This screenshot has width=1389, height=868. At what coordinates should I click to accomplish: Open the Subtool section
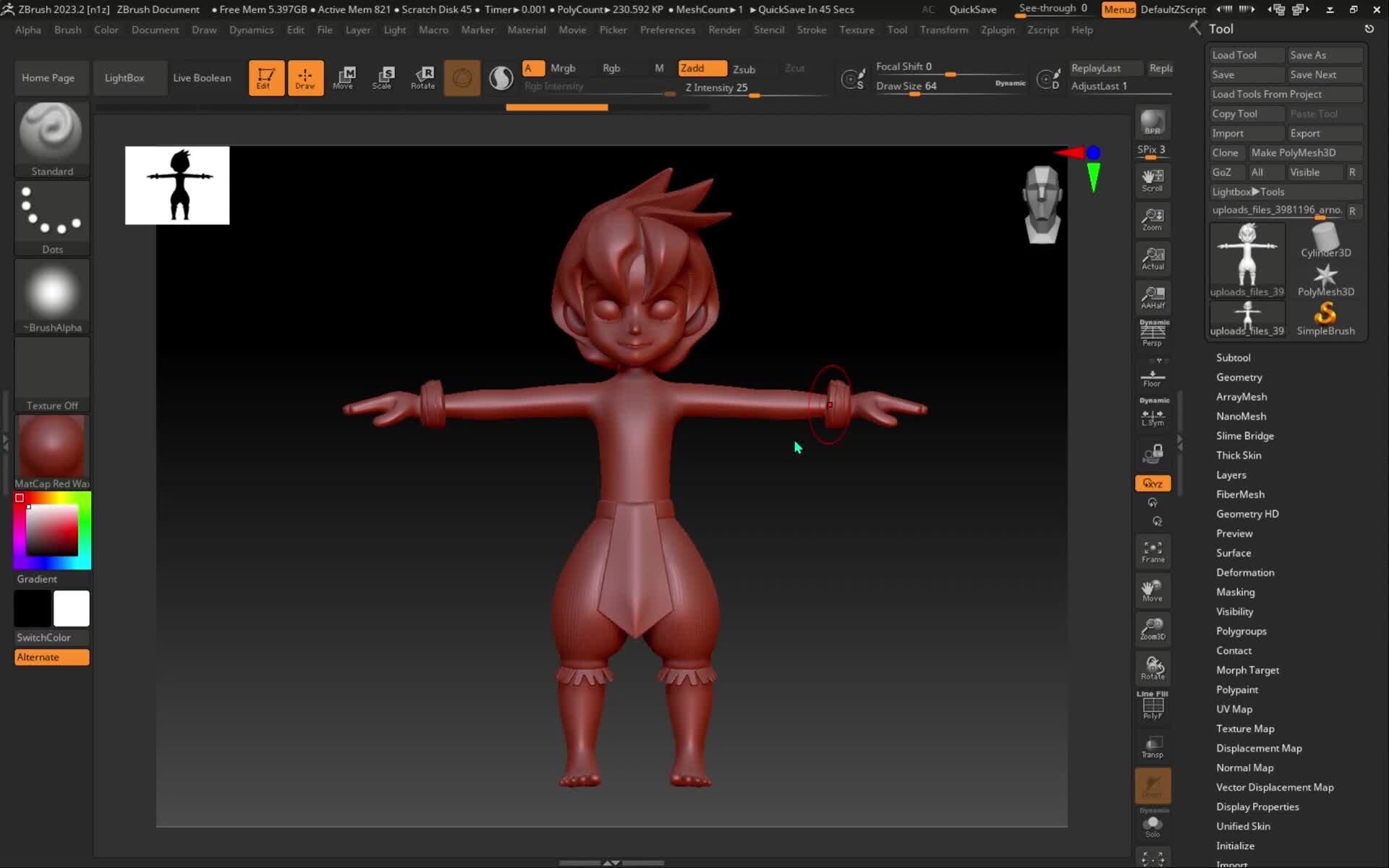coord(1233,357)
